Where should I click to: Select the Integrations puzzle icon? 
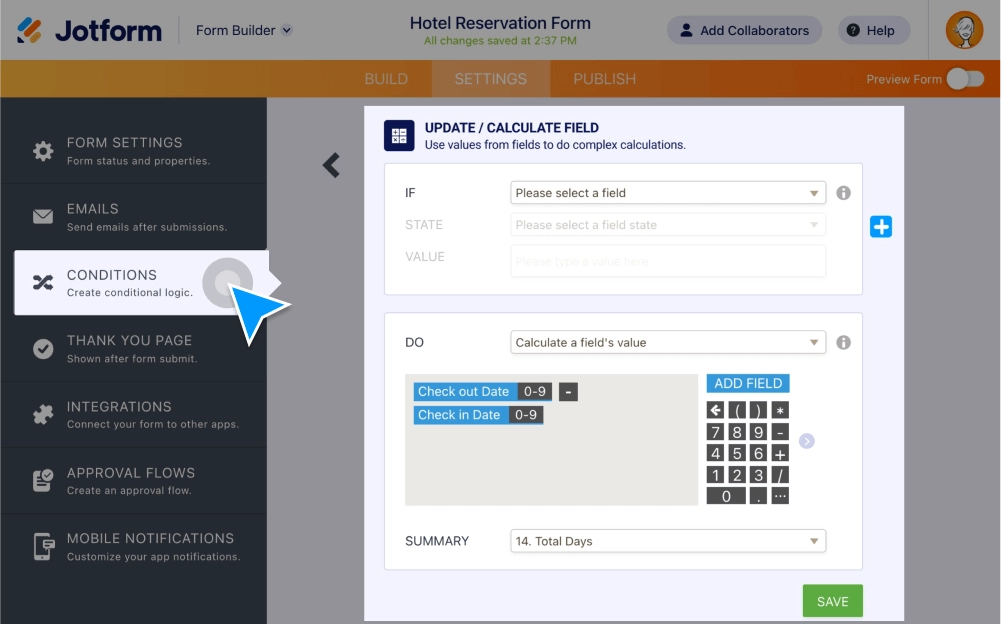42,414
